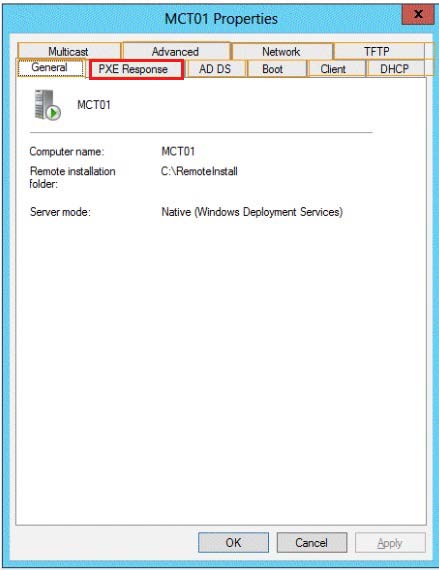The image size is (439, 570).
Task: Click the greyed-out Apply button
Action: click(x=390, y=543)
